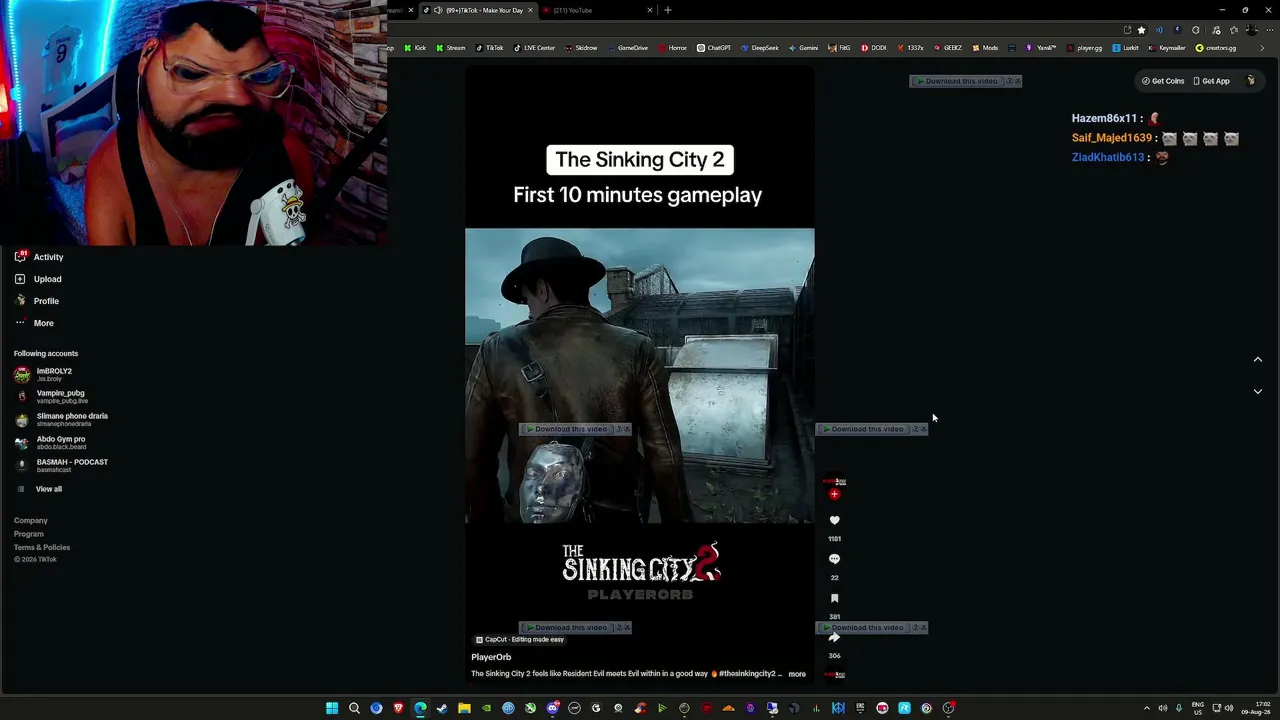Open the LIVE Center bookmark
This screenshot has width=1280, height=720.
coord(534,48)
